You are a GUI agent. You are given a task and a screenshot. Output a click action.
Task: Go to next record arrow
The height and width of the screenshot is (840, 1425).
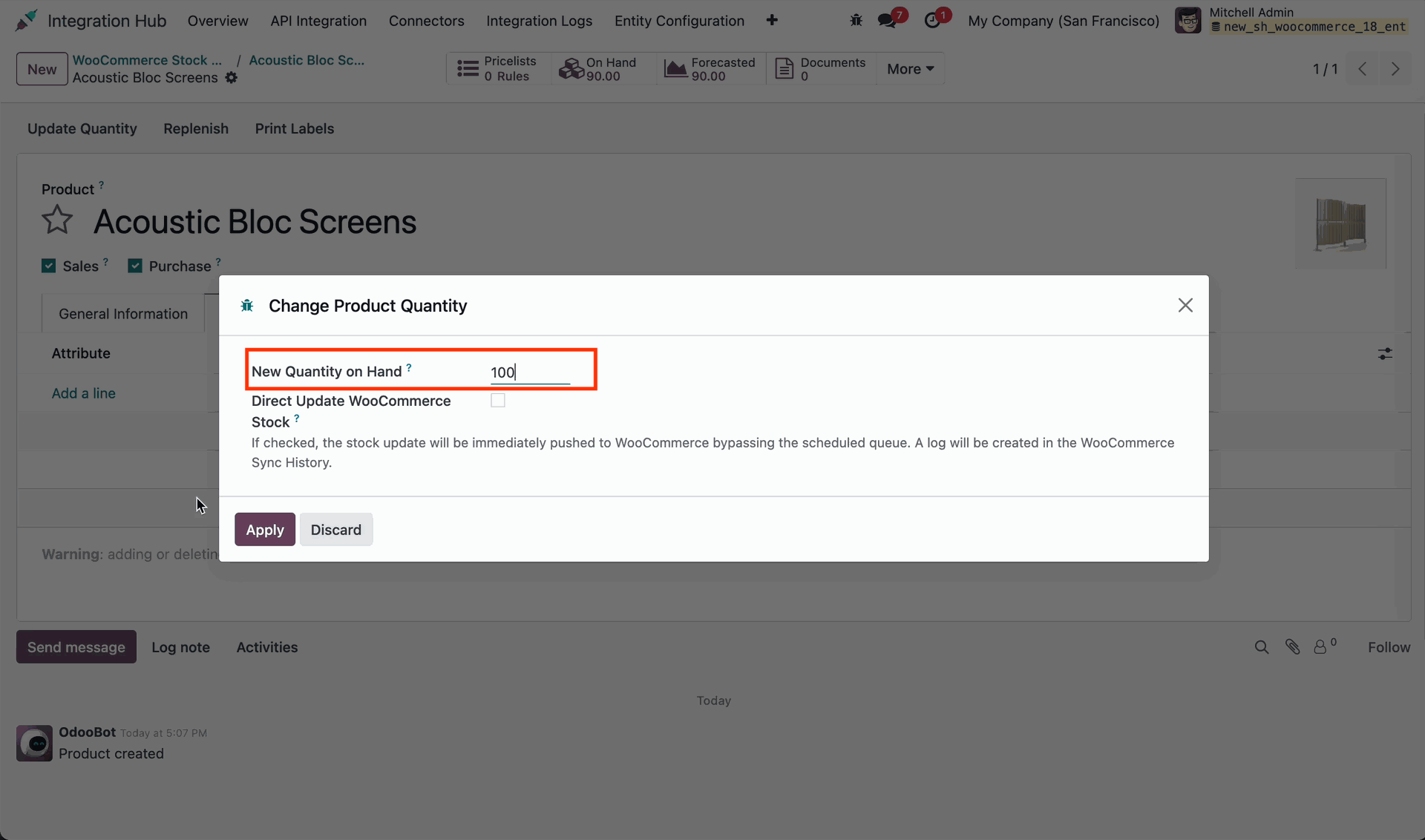coord(1395,69)
